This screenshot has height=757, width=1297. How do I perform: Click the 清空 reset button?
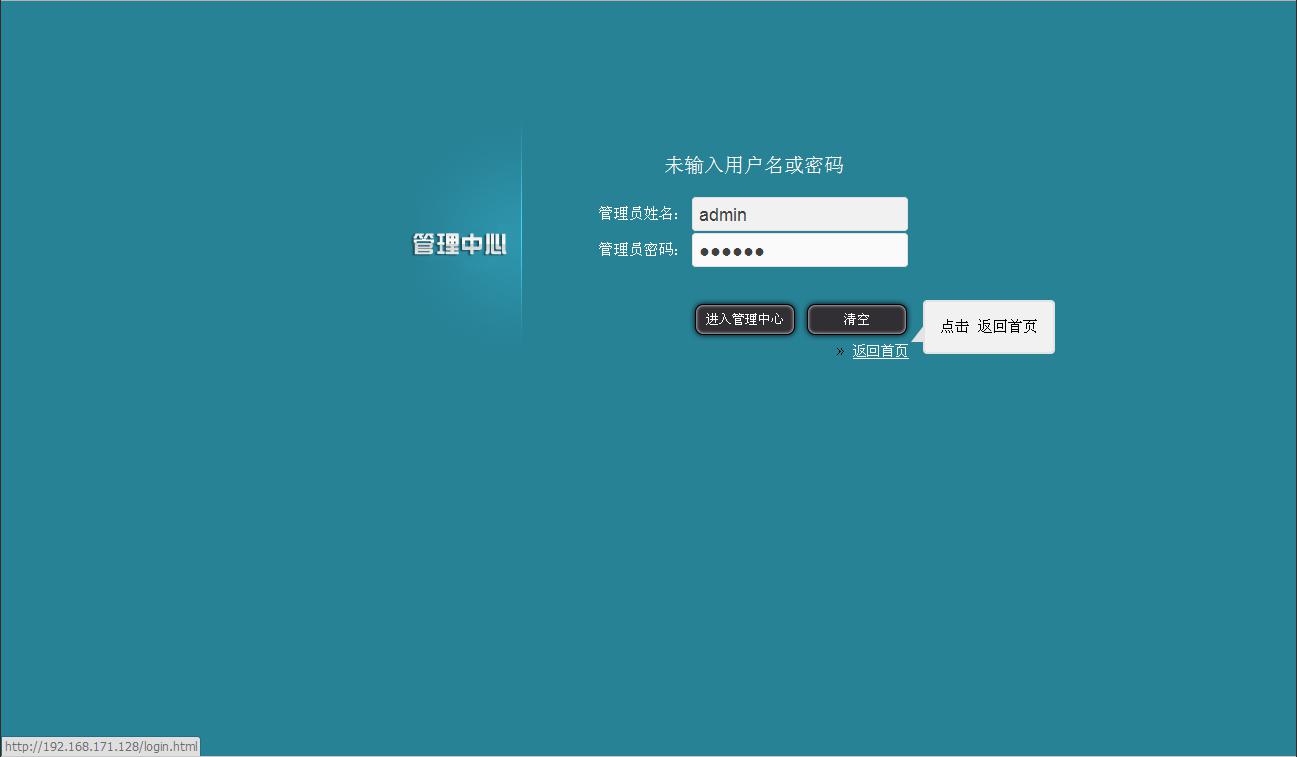[857, 319]
